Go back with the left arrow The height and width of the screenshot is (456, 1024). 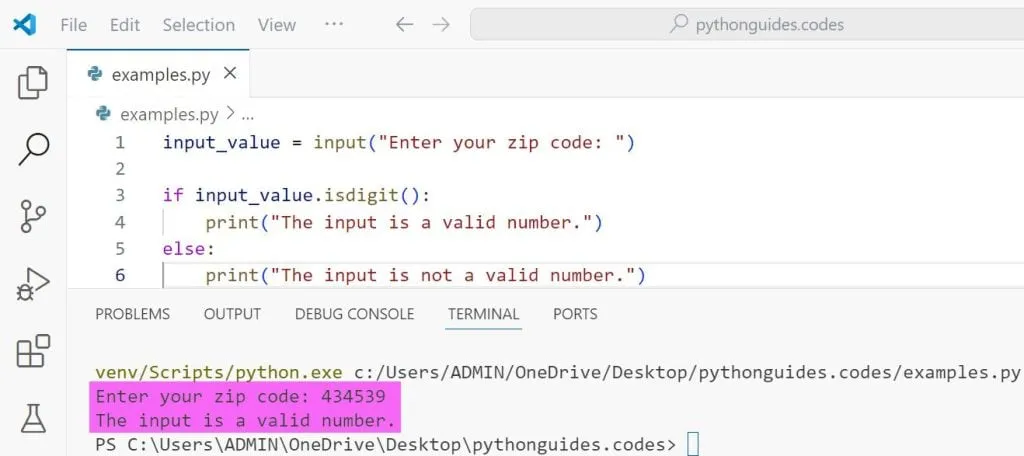(x=403, y=24)
